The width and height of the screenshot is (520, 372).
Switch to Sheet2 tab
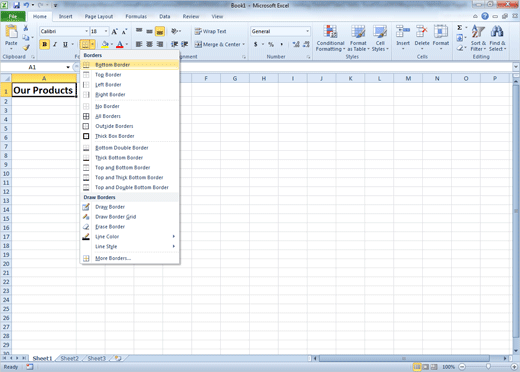[69, 358]
